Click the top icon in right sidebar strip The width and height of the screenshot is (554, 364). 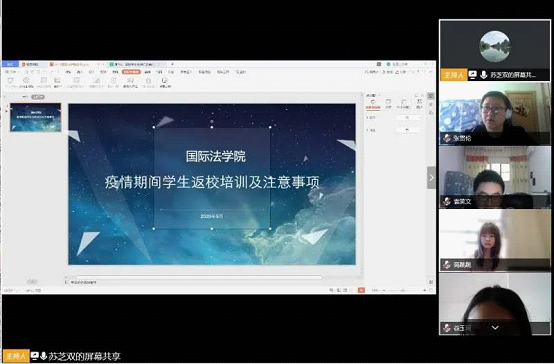click(431, 96)
